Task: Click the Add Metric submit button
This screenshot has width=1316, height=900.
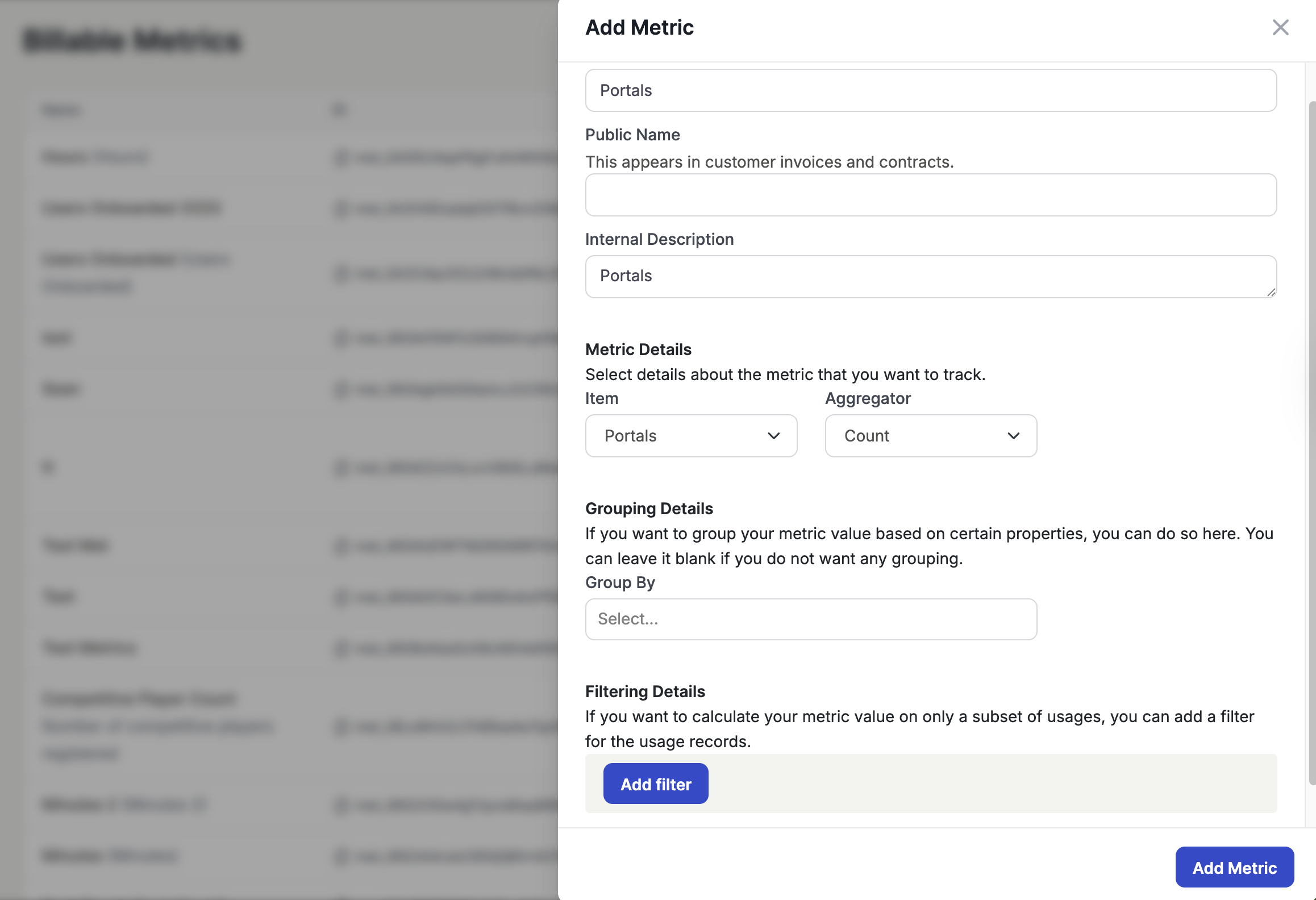Action: click(x=1234, y=867)
